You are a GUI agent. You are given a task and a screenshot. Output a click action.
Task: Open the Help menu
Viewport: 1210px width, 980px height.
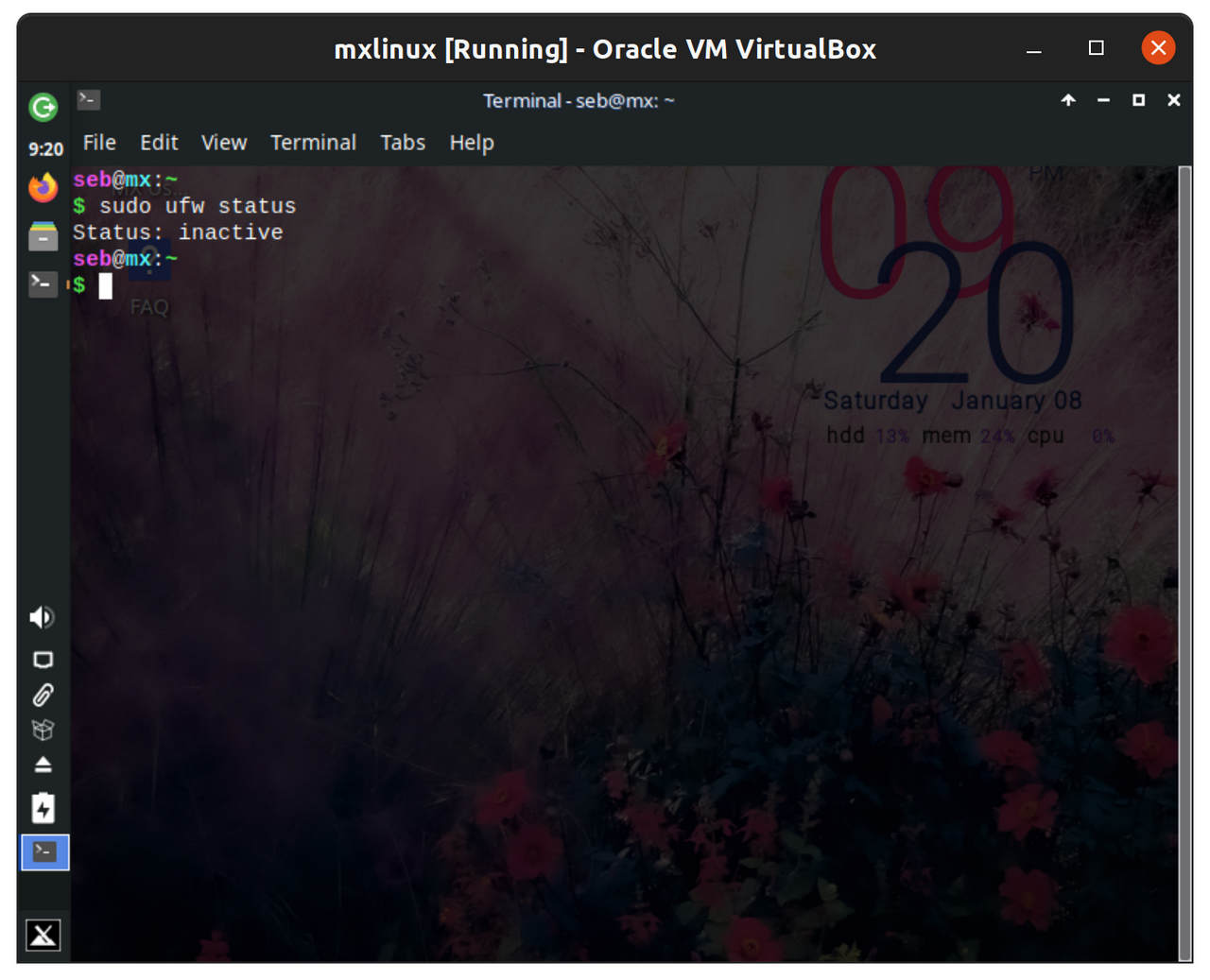472,143
